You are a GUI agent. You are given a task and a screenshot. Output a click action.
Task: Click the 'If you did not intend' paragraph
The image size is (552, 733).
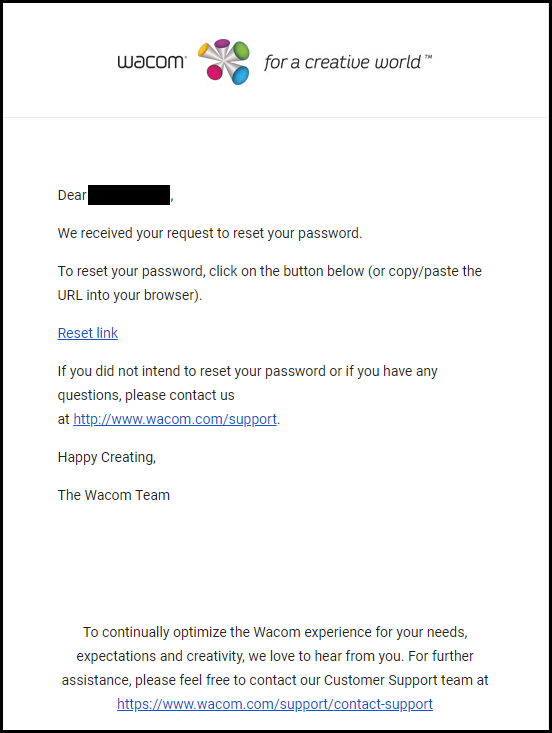[248, 395]
